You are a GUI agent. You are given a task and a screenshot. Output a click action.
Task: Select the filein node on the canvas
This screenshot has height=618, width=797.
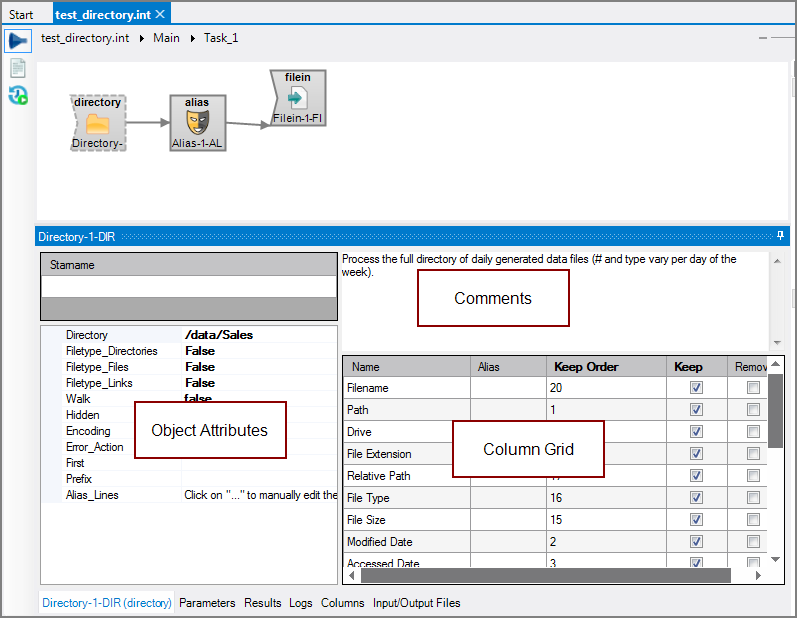[298, 98]
